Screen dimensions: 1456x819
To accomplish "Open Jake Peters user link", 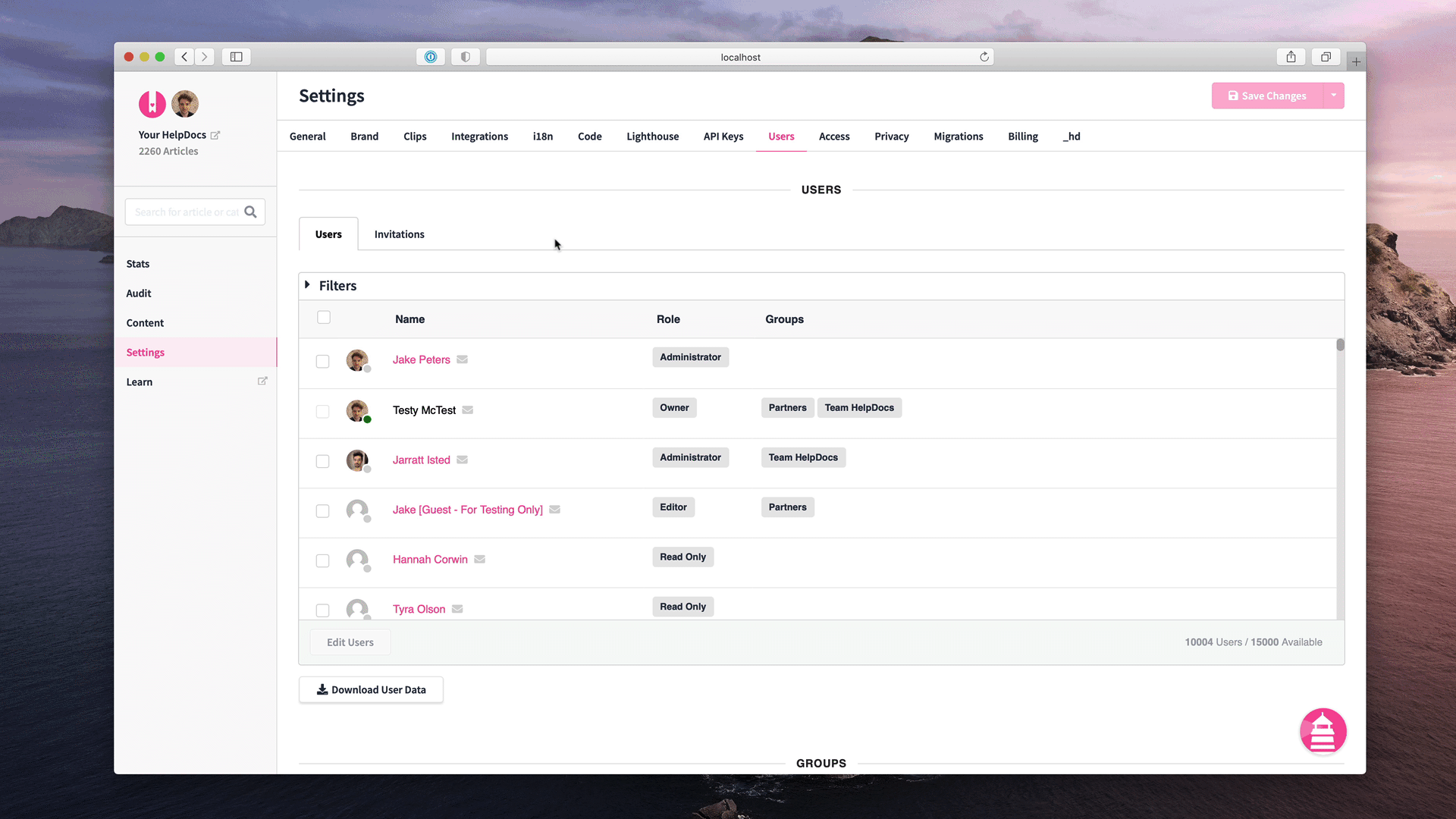I will point(421,359).
